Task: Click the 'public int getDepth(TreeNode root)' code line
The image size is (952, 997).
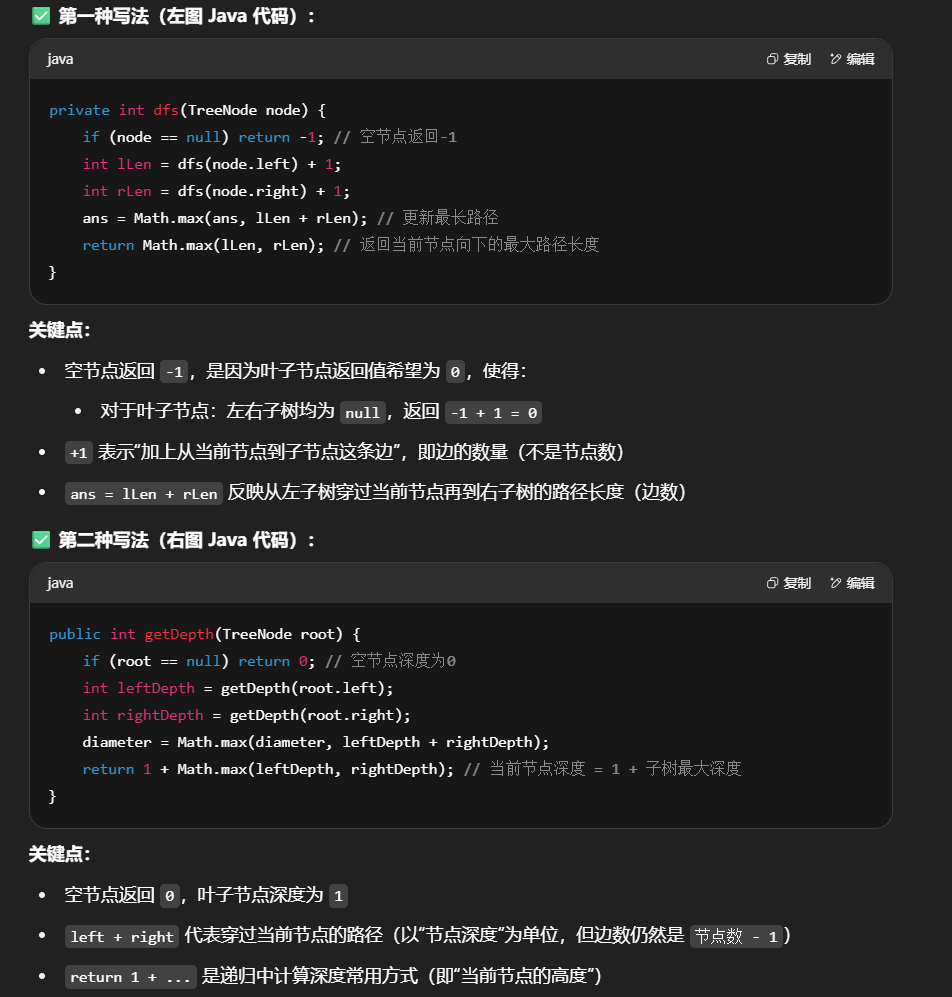Action: tap(204, 634)
